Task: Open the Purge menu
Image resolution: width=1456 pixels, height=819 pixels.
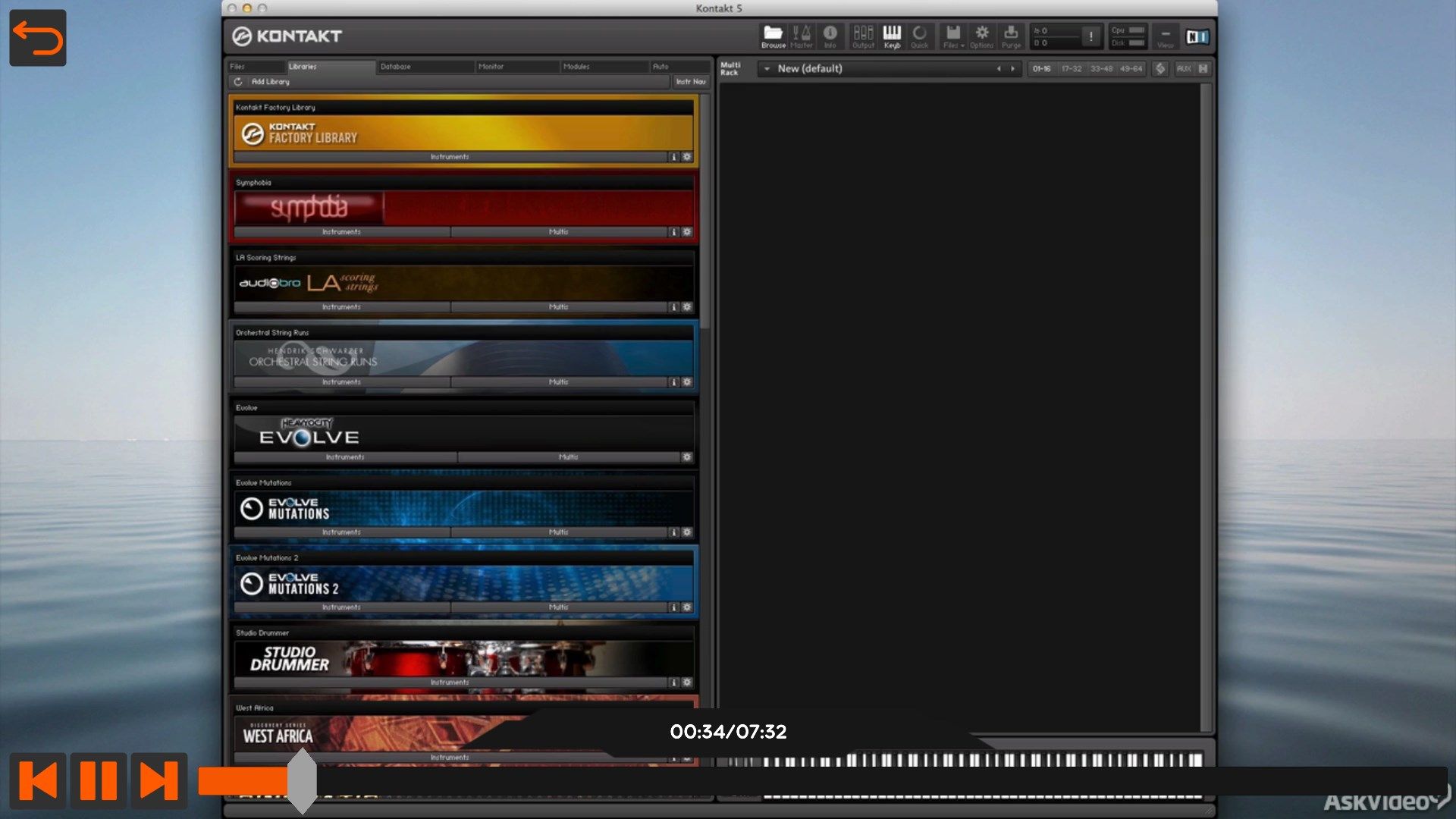Action: (1011, 36)
